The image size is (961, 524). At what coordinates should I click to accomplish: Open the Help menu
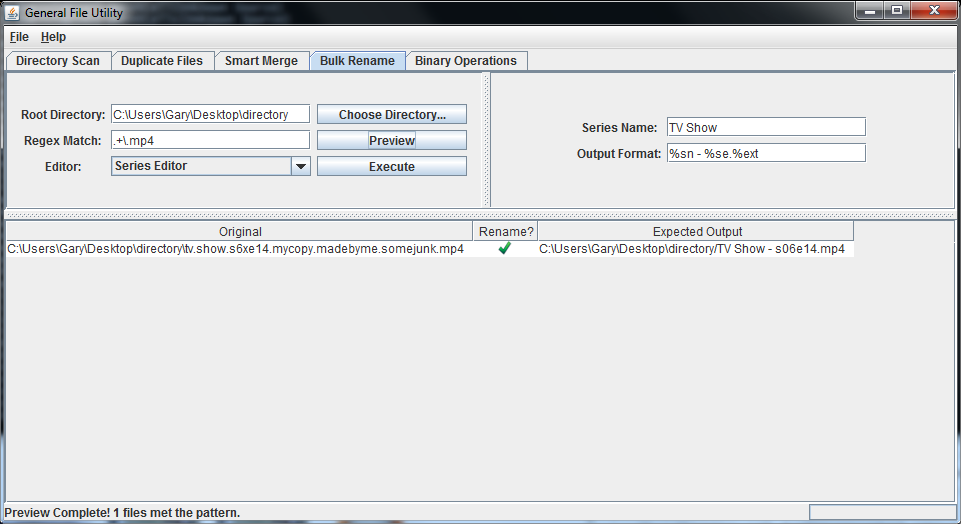click(x=53, y=37)
